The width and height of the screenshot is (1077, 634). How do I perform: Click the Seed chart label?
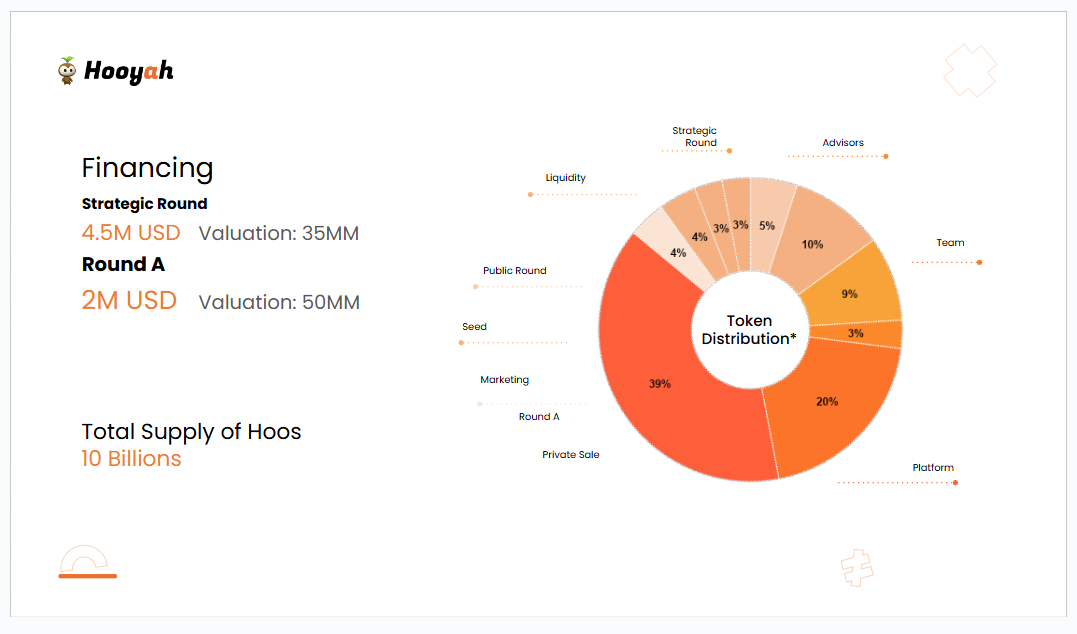474,327
